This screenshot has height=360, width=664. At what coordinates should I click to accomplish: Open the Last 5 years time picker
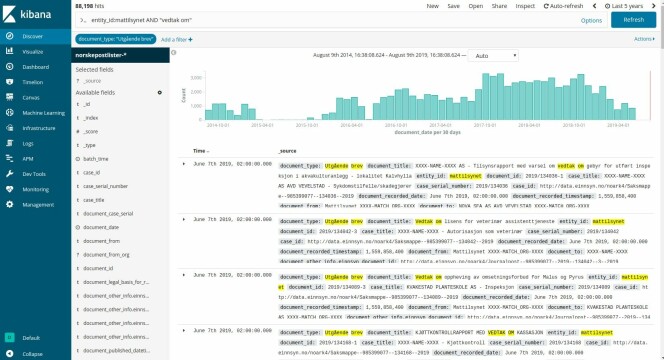coord(624,6)
